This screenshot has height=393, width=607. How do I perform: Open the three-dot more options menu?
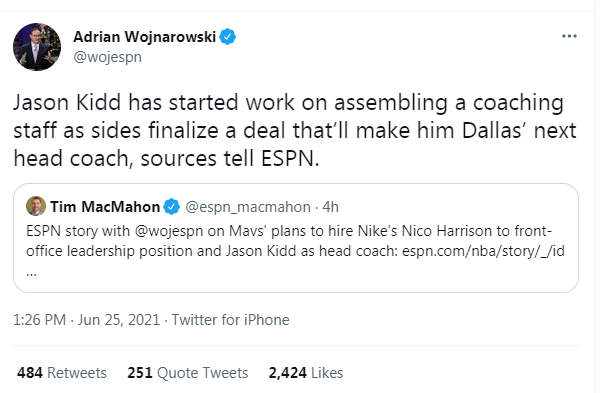[569, 36]
